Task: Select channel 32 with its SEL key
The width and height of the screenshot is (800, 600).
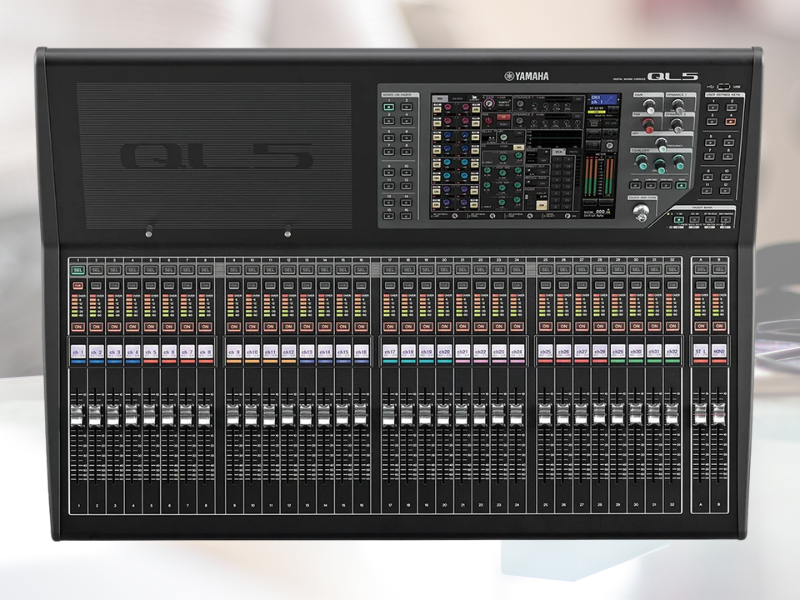Action: coord(672,269)
